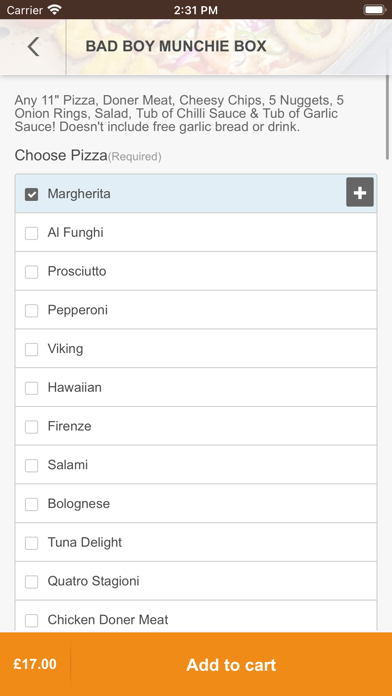Enable the Viking pizza checkbox
Screen dimensions: 392x696
coord(32,349)
